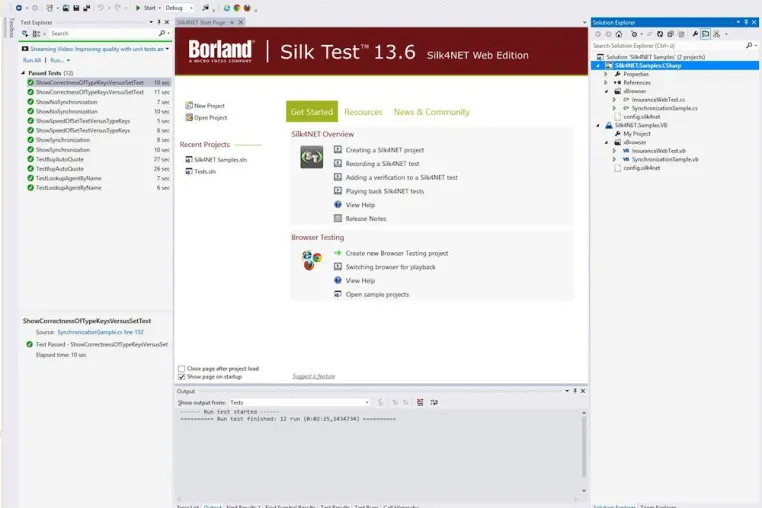Click the Search Solution Explorer field
This screenshot has height=508, width=762.
coord(668,45)
